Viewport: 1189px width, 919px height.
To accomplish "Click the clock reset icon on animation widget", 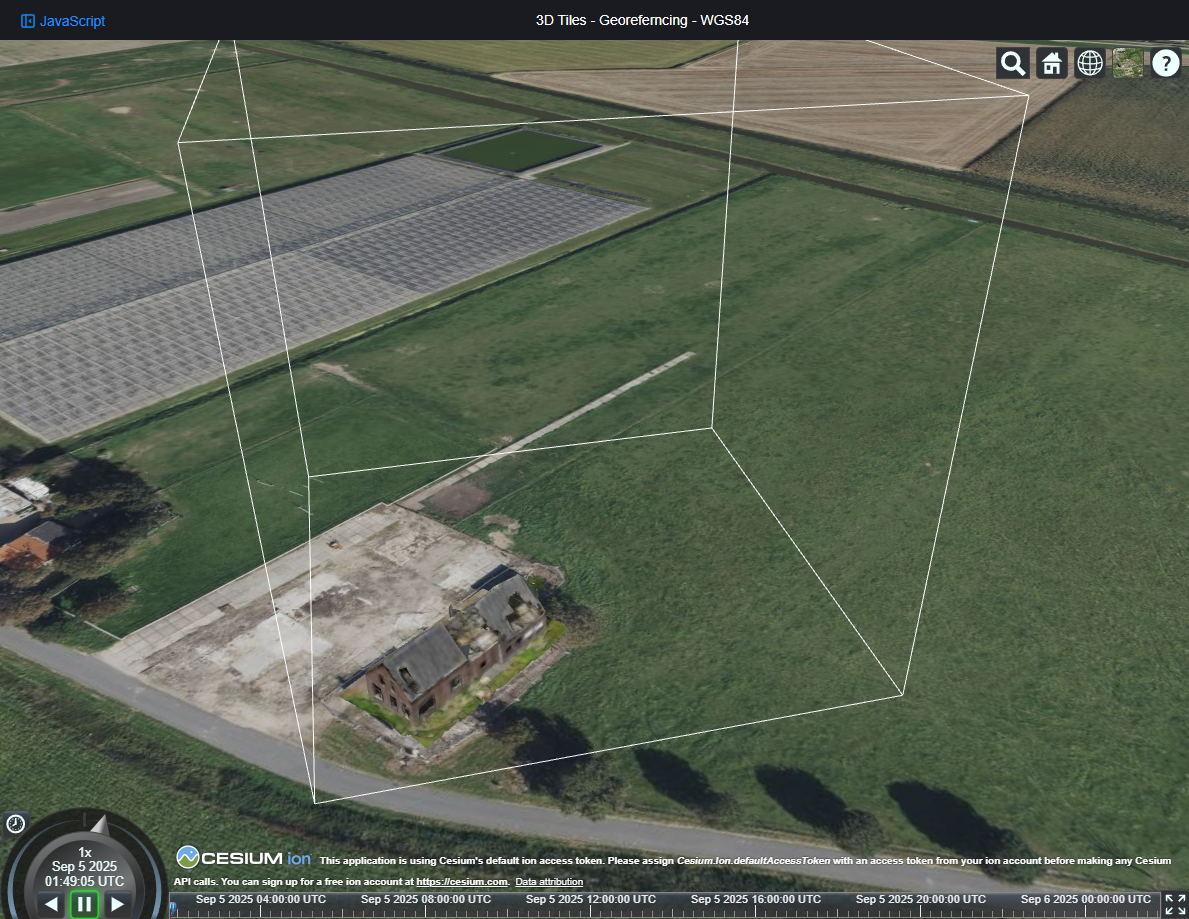I will [x=15, y=824].
